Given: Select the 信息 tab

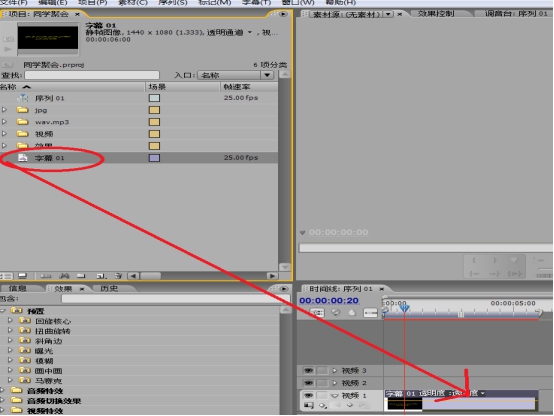Looking at the screenshot, I should [x=18, y=288].
